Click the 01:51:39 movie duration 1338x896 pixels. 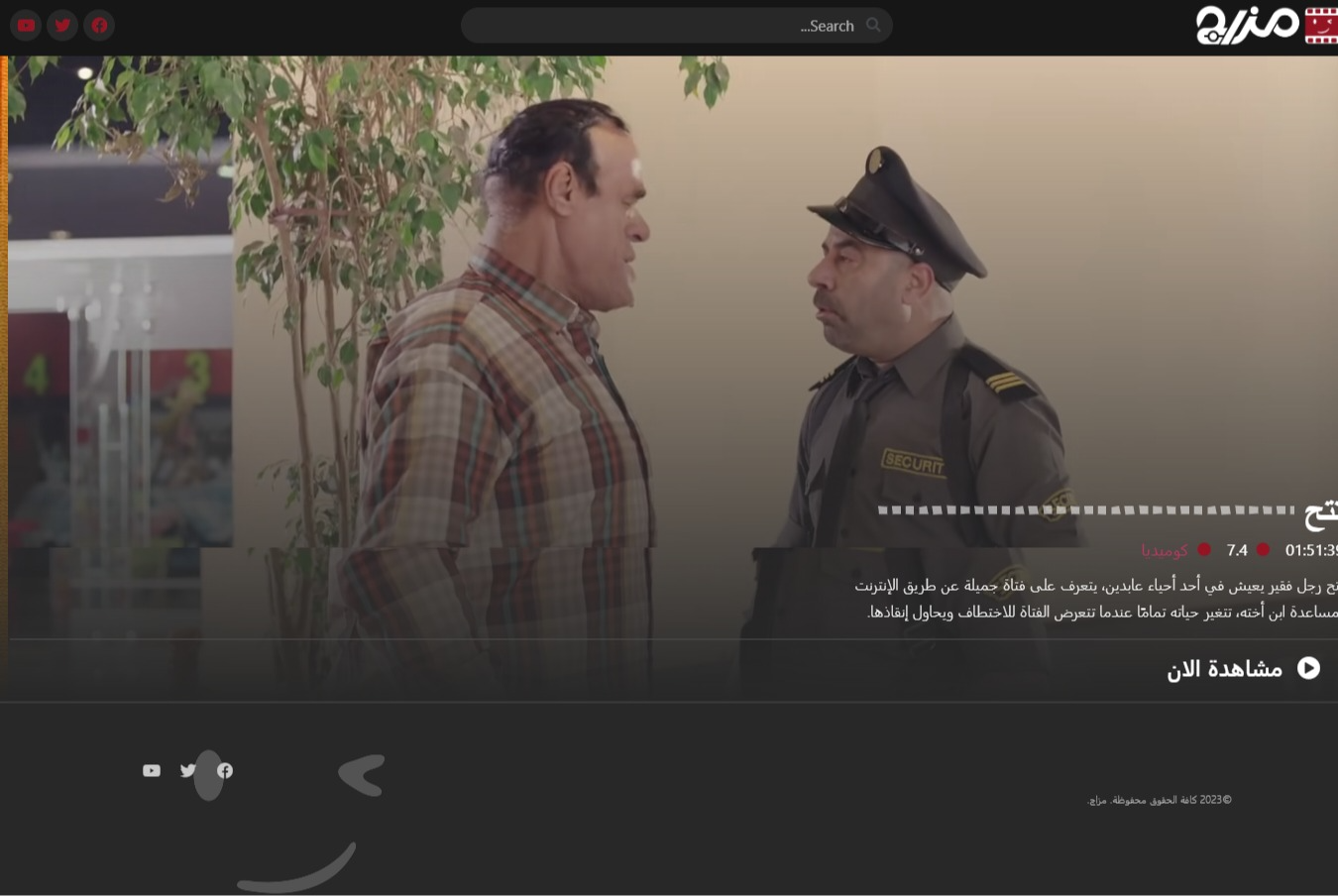pyautogui.click(x=1311, y=550)
